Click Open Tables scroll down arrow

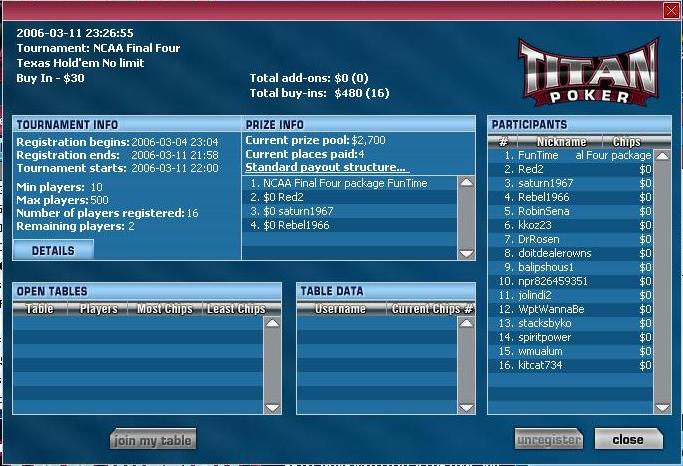pos(273,408)
